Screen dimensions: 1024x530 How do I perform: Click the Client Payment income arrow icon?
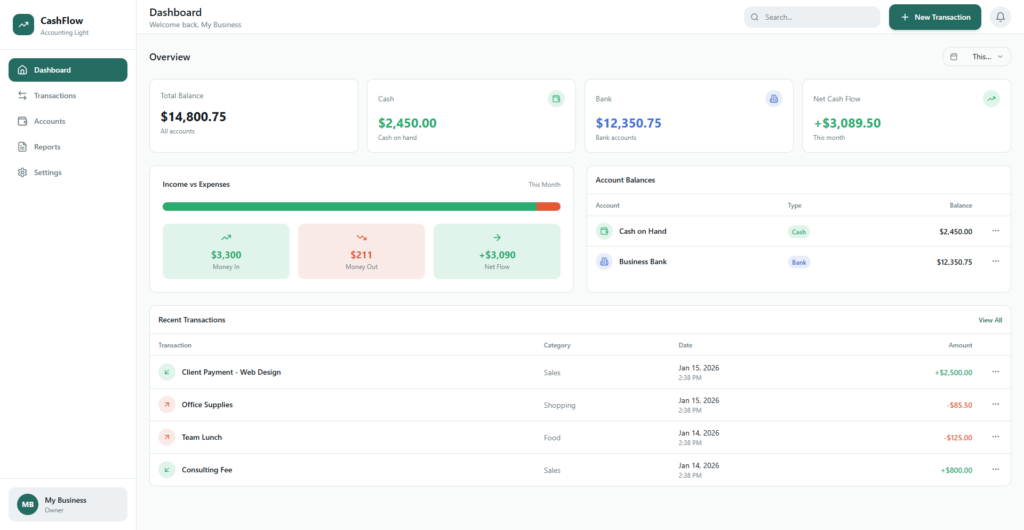tap(167, 372)
